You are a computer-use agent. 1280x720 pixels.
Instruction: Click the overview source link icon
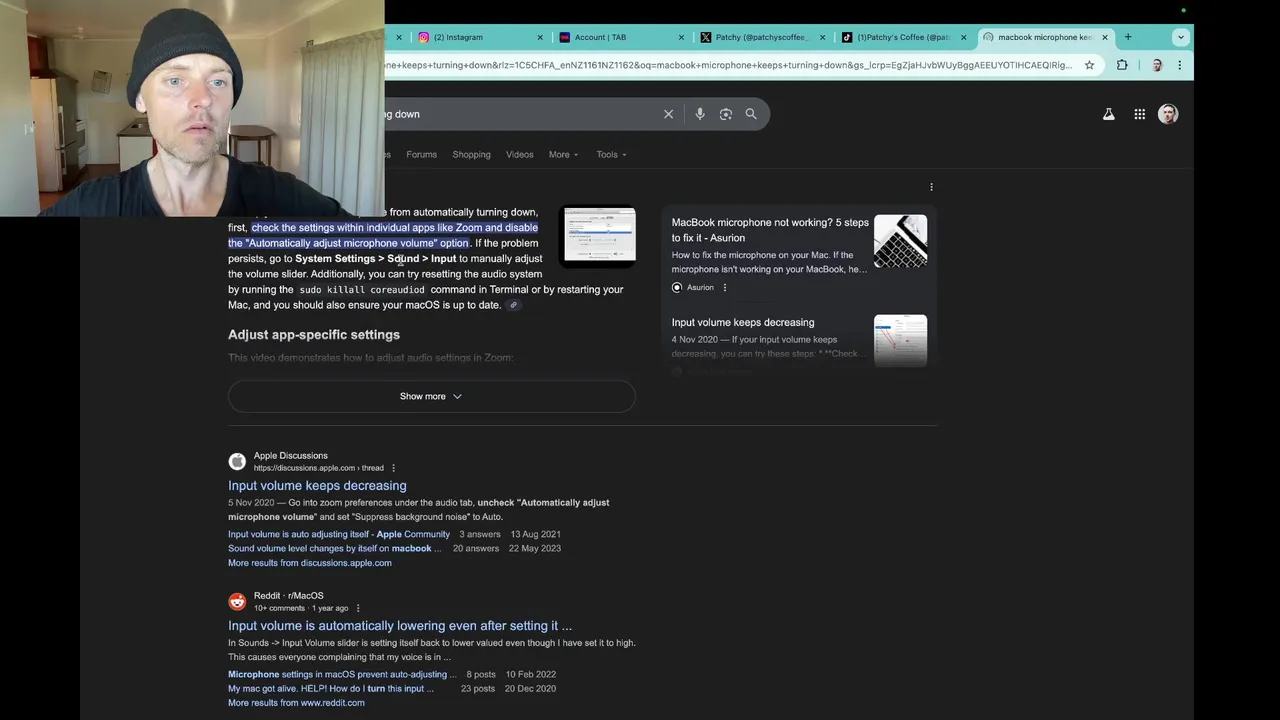point(513,305)
